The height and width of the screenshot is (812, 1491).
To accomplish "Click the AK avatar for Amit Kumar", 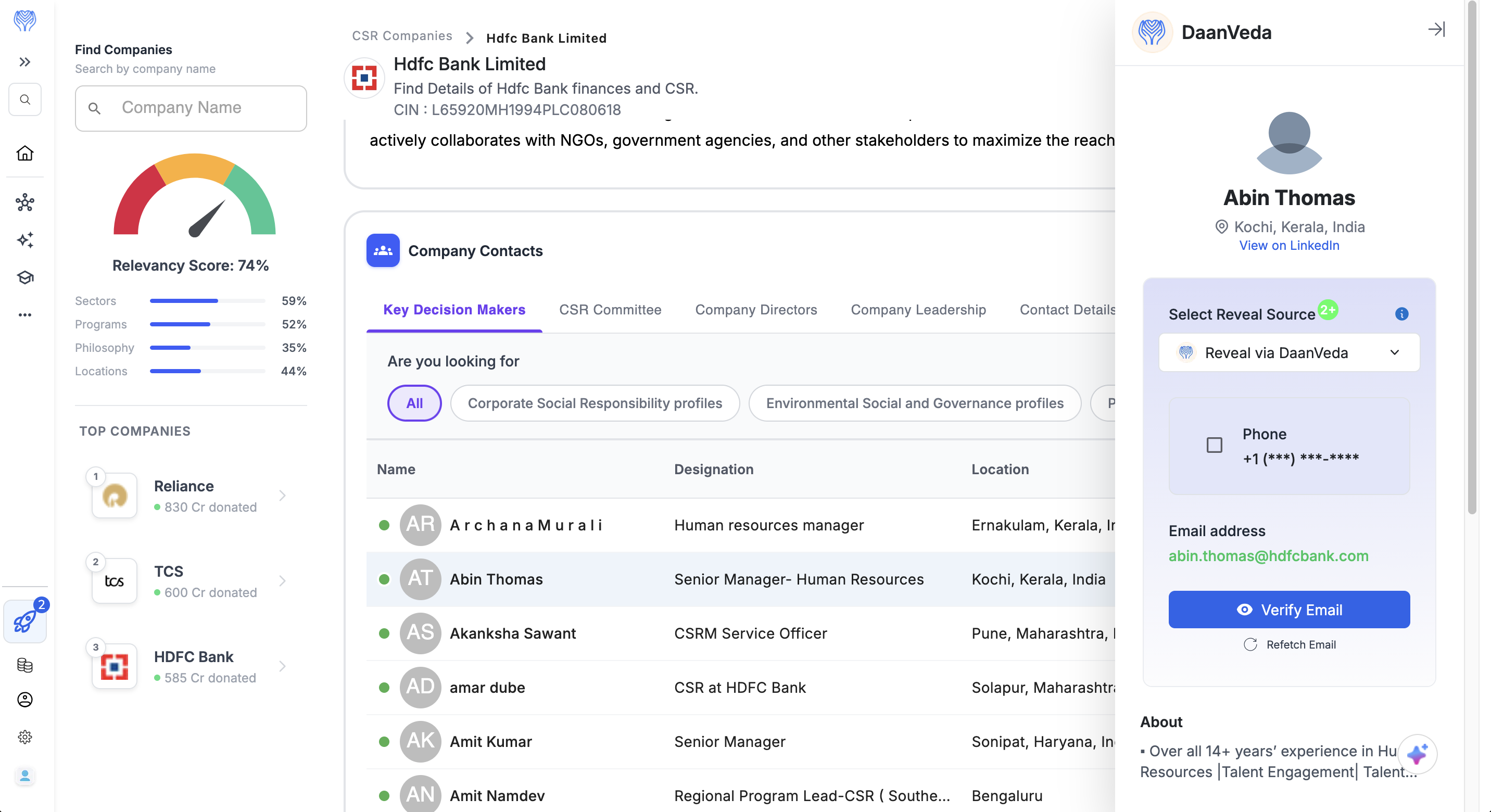I will (x=420, y=741).
